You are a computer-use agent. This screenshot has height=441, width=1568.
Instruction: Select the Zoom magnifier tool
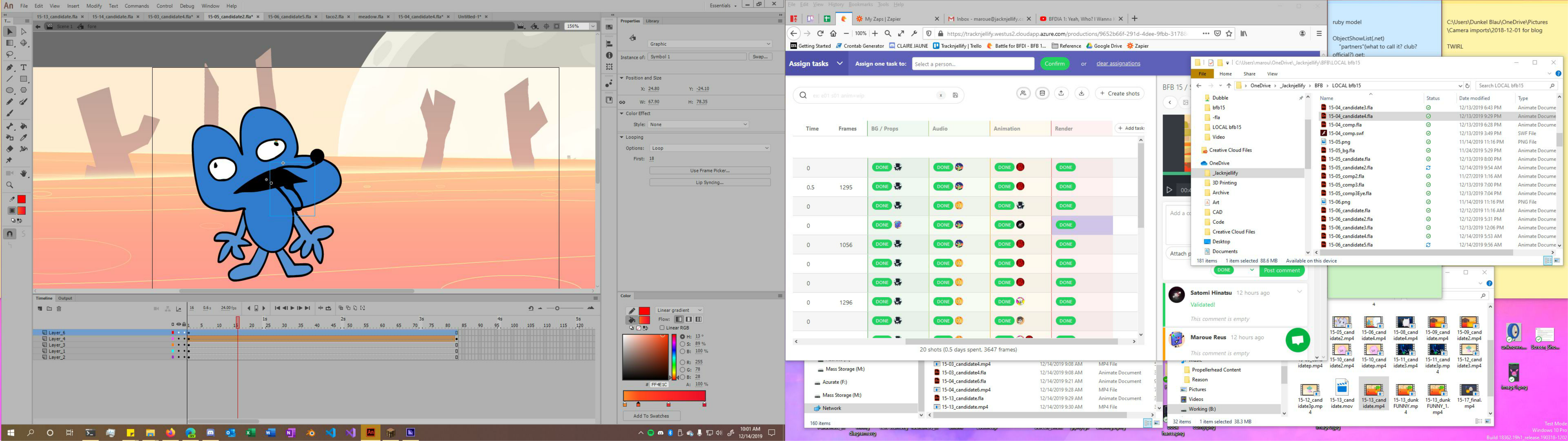click(10, 185)
